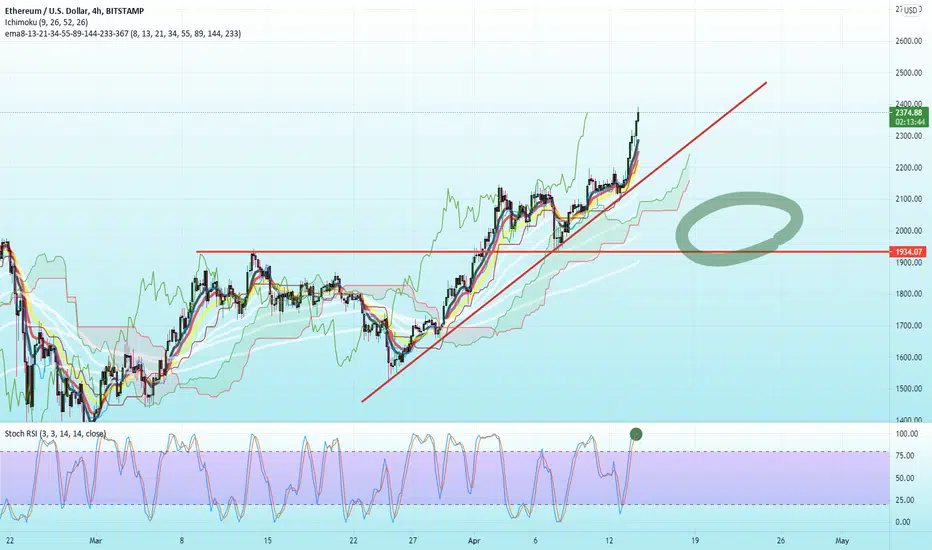Click the May label on the time axis

(x=842, y=540)
